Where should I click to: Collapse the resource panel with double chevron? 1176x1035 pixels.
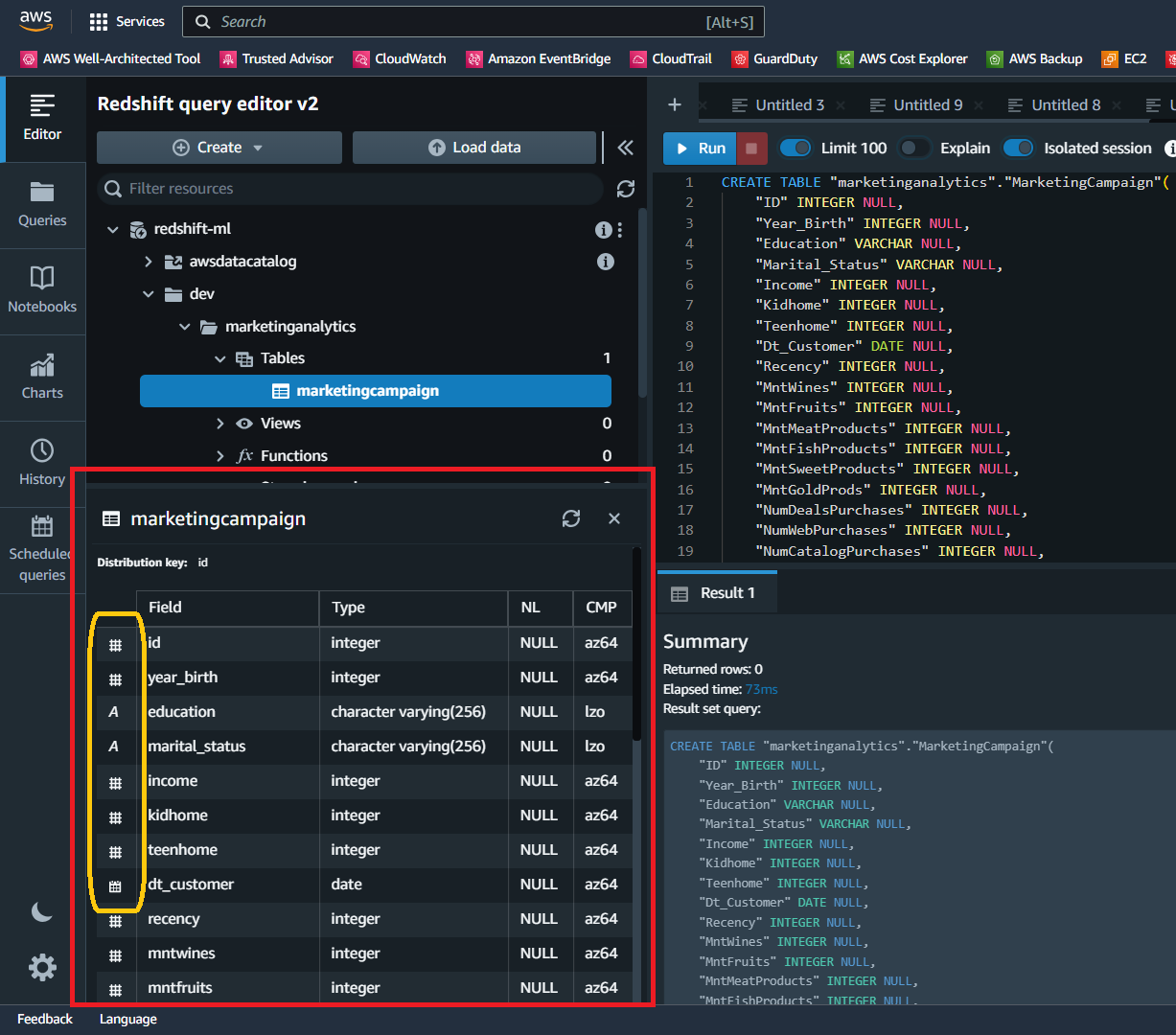point(626,148)
